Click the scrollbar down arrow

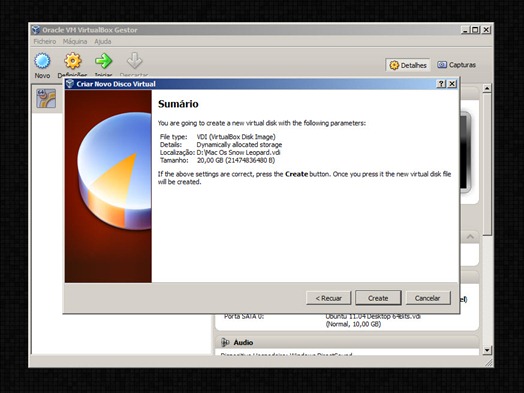[487, 350]
